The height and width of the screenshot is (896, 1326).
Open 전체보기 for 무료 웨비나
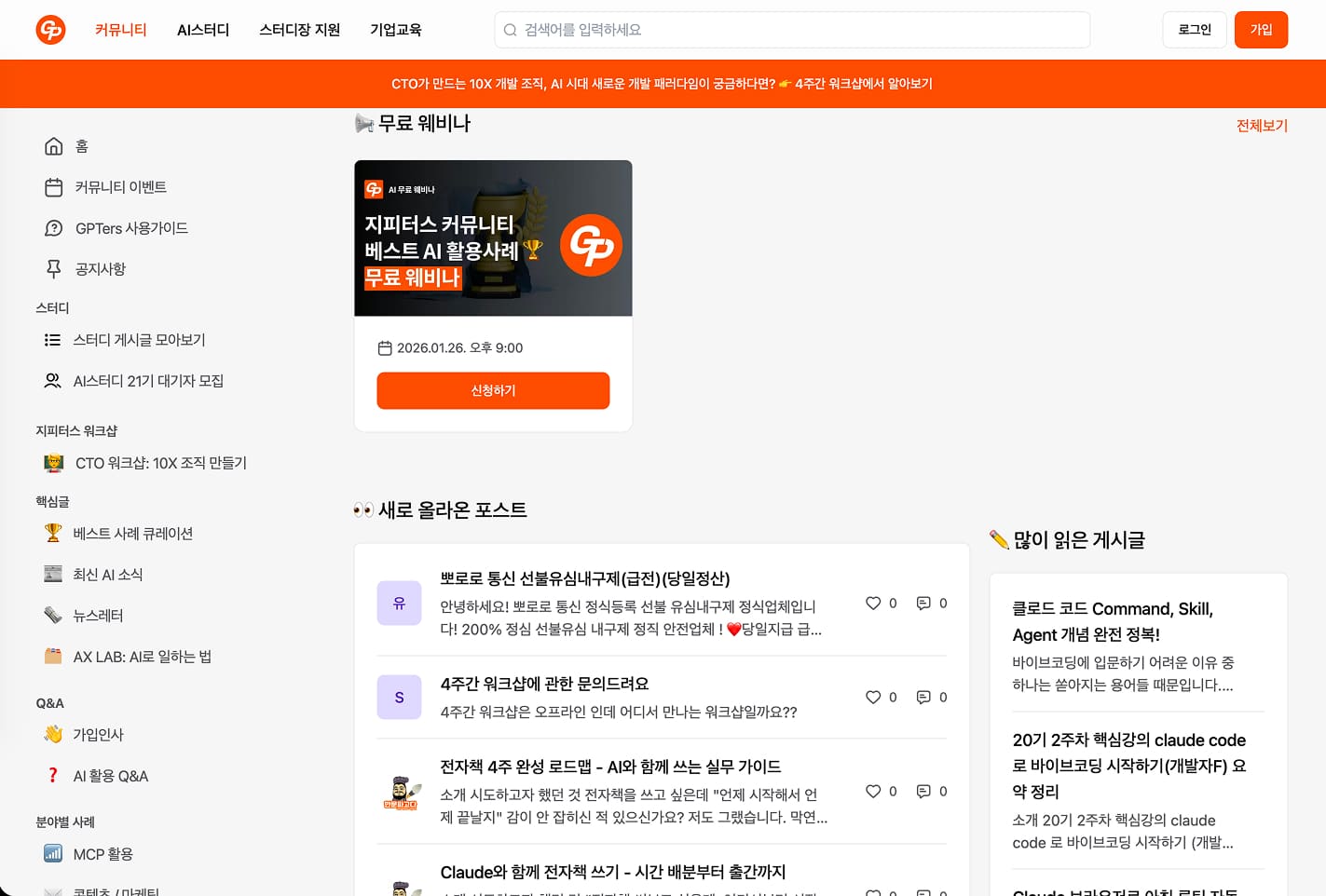click(1261, 125)
